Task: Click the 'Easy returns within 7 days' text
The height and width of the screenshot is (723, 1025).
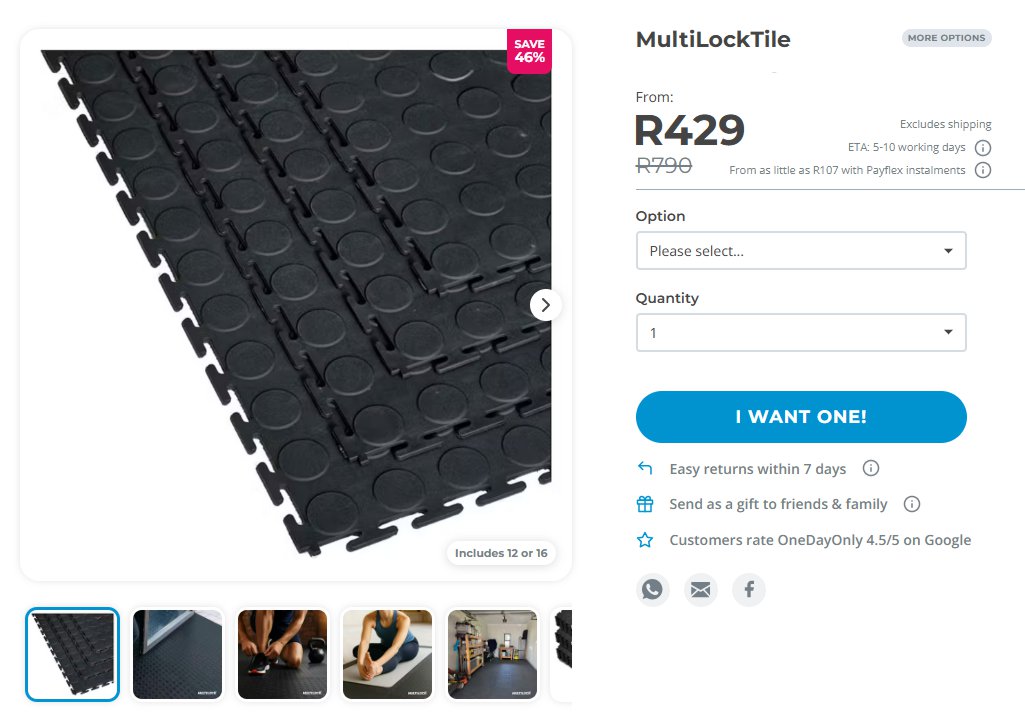Action: (x=757, y=469)
